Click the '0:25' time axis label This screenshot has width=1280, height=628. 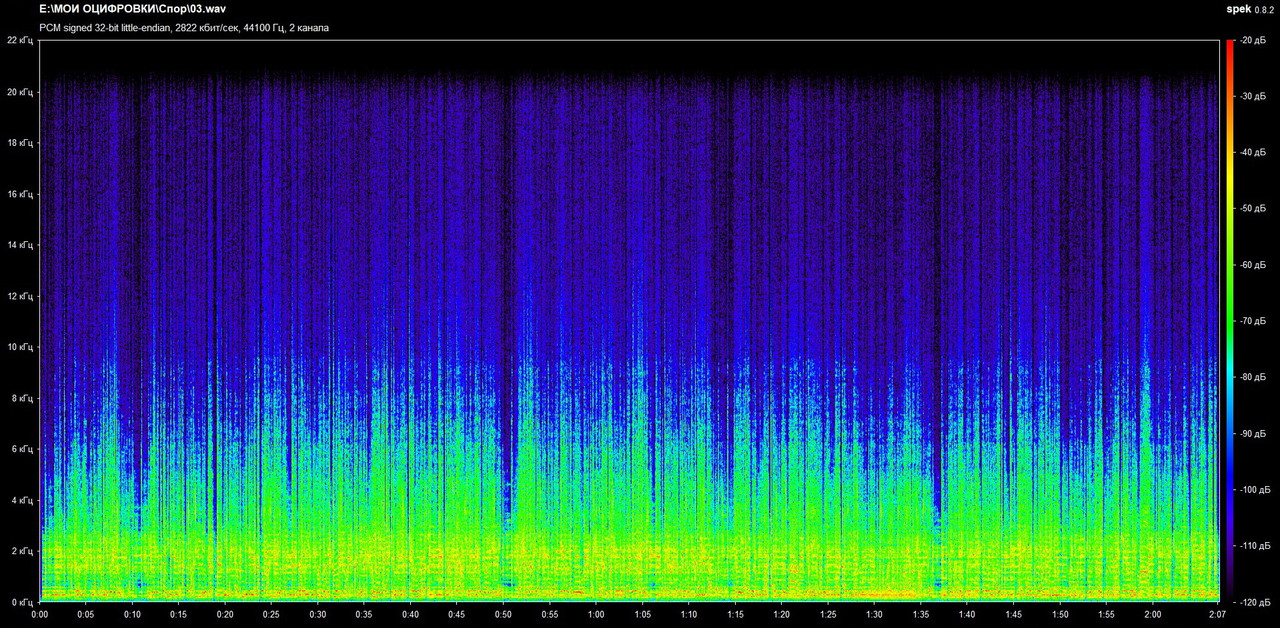[x=272, y=615]
